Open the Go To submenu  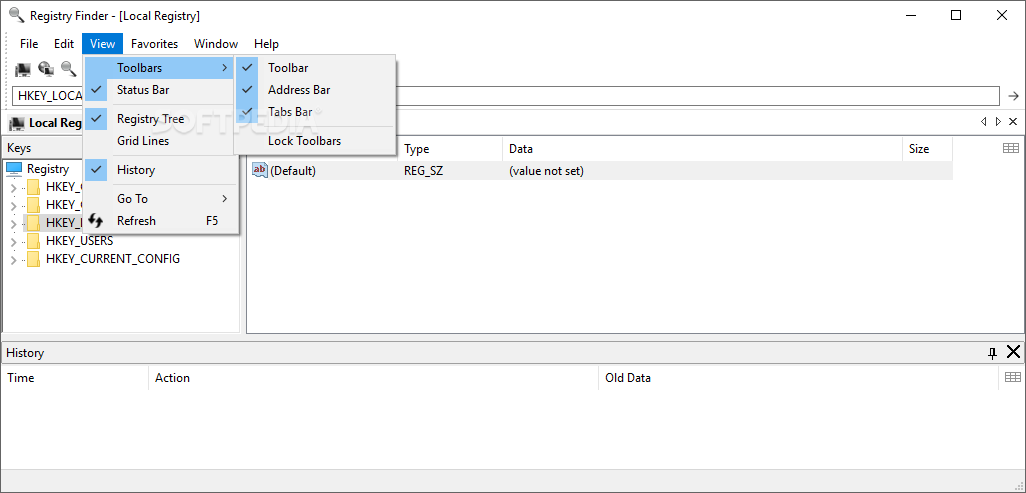160,198
